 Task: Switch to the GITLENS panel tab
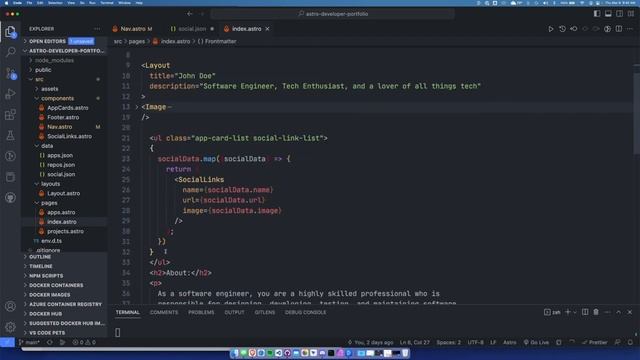(x=264, y=312)
